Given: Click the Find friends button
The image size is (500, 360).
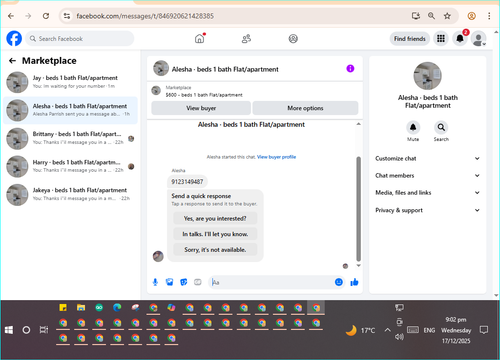Looking at the screenshot, I should [x=410, y=39].
